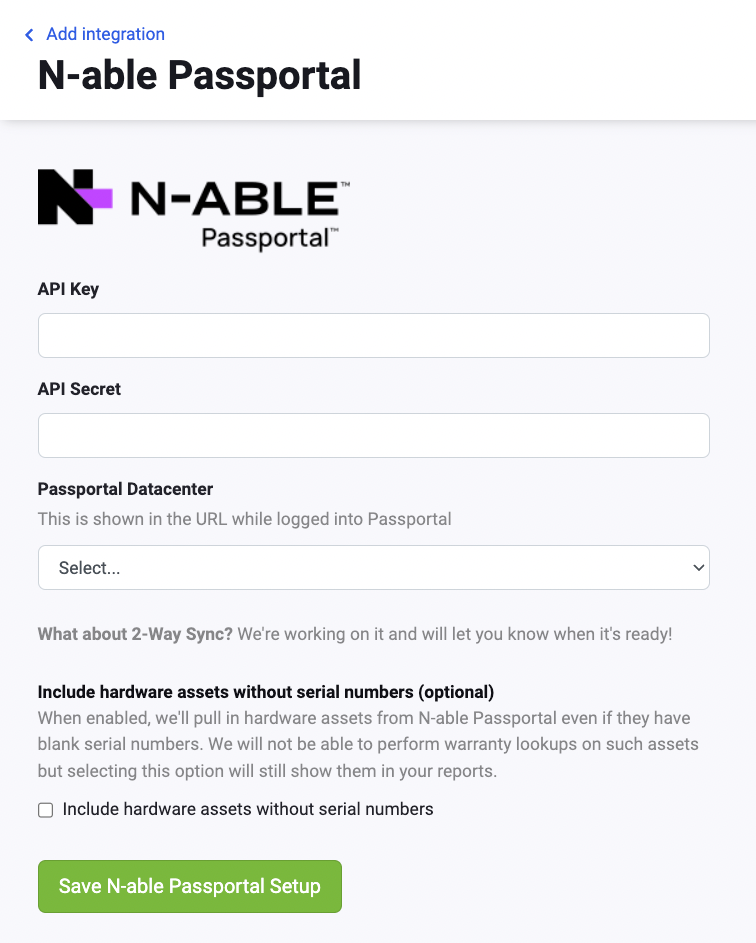Click the back chevron beside Add integration
Viewport: 756px width, 943px height.
coord(28,34)
